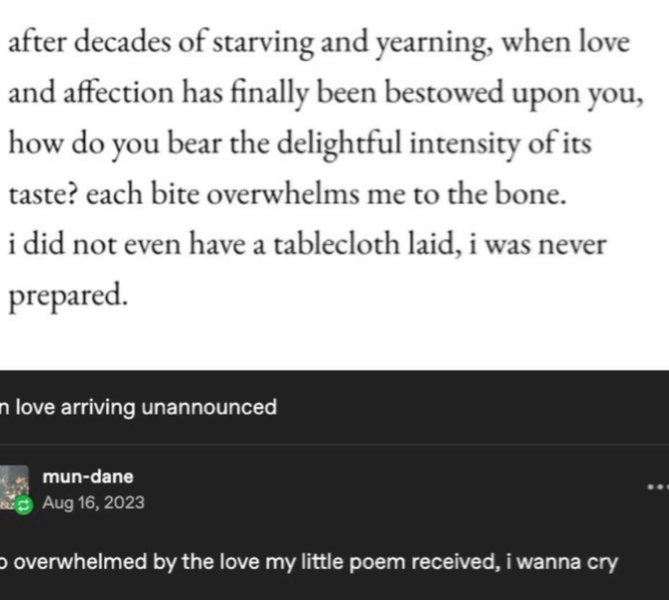Screen dimensions: 669x600
Task: Click the final word "prepared."
Action: click(x=68, y=297)
